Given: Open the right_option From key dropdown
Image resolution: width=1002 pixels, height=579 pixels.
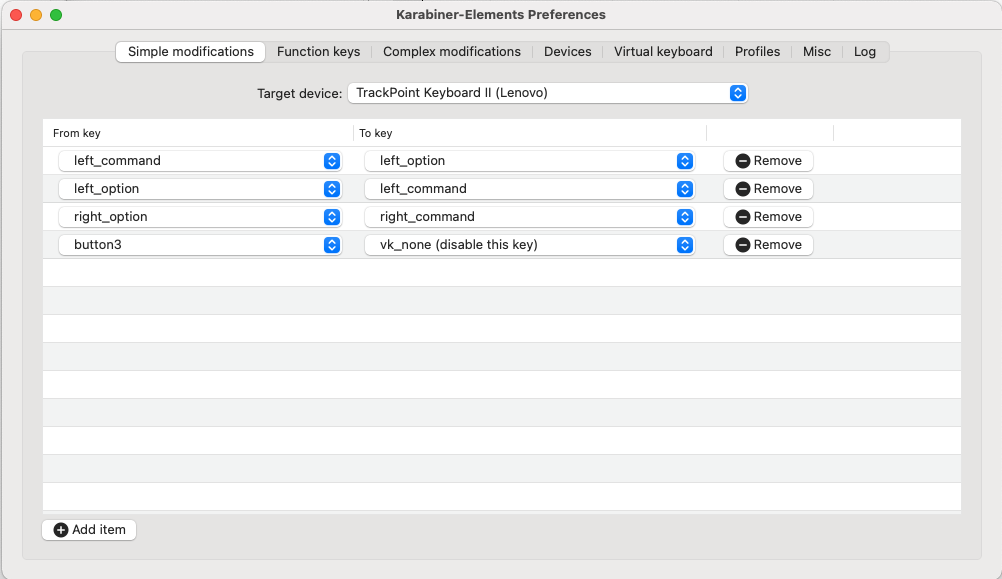Looking at the screenshot, I should pos(200,217).
